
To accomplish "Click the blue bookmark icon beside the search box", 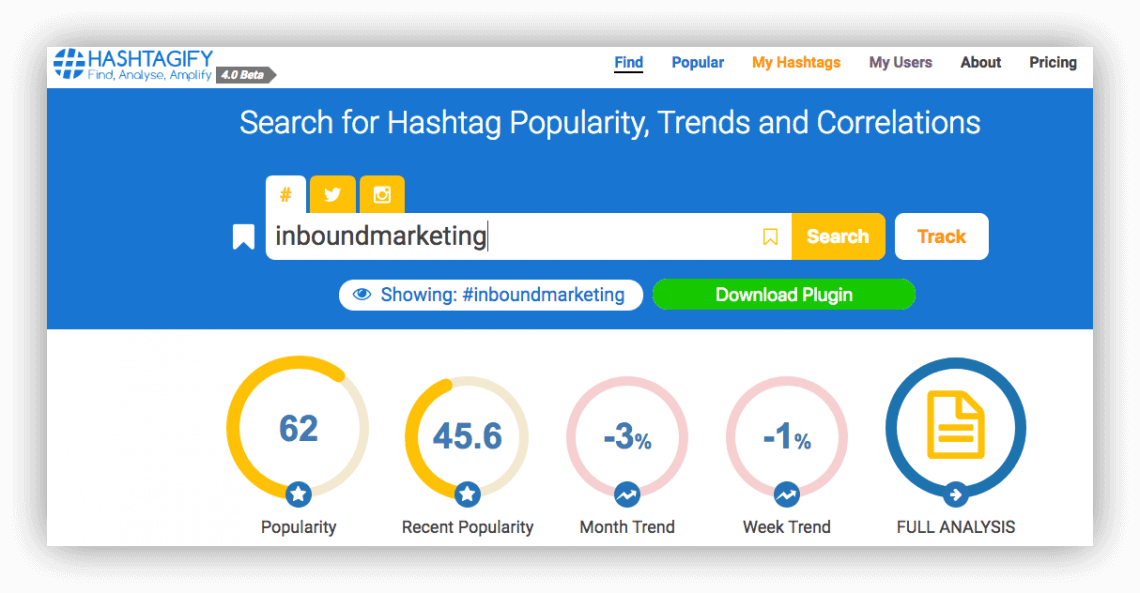I will (243, 236).
